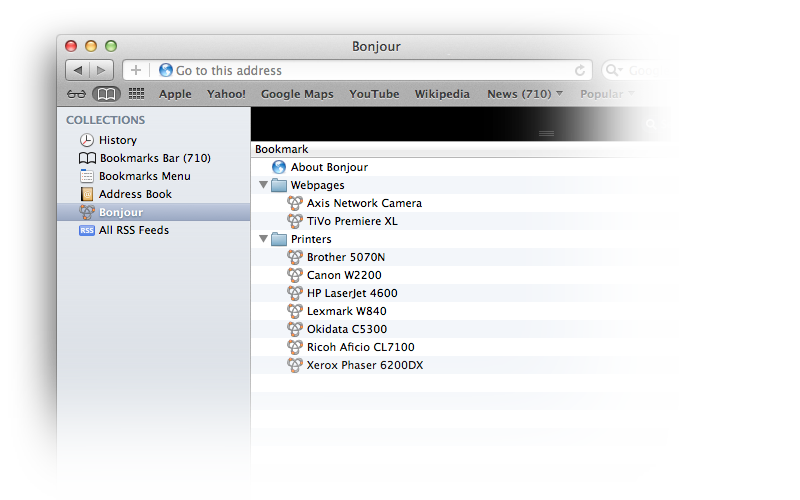Click Bonjour icon next to Canon W2200
Screen dimensions: 800x500
(x=294, y=275)
